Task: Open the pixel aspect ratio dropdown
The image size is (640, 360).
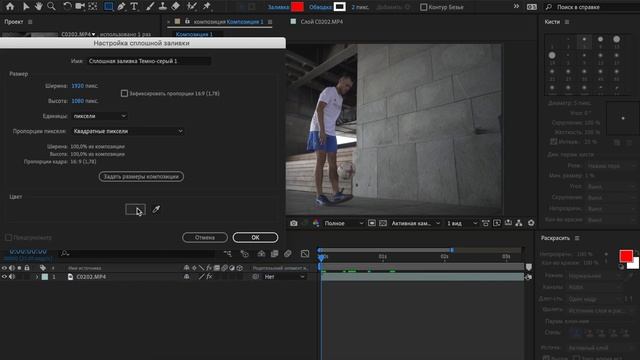Action: 128,131
